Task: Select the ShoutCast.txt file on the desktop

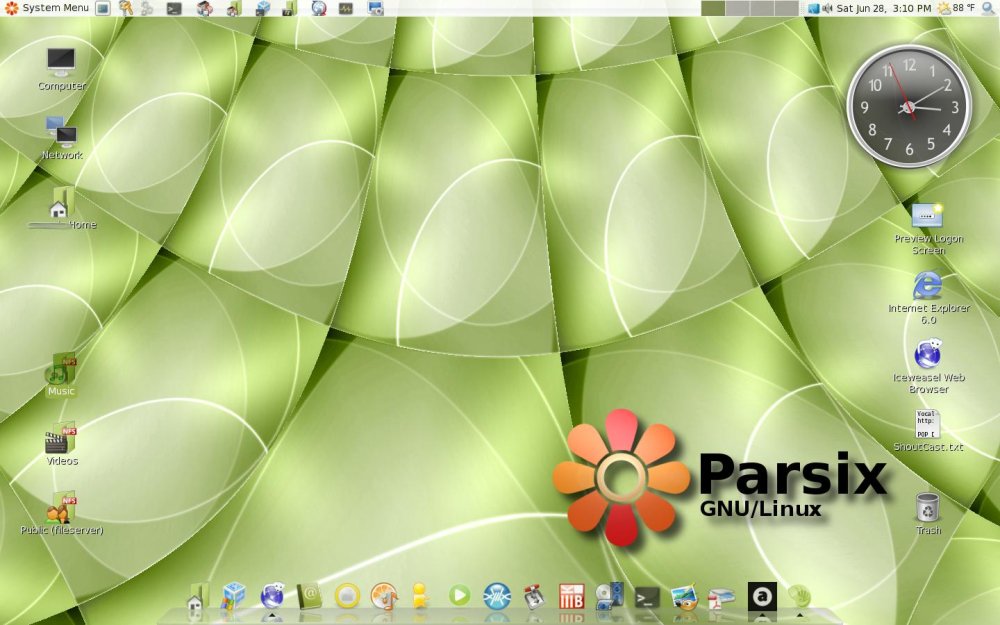Action: point(928,430)
